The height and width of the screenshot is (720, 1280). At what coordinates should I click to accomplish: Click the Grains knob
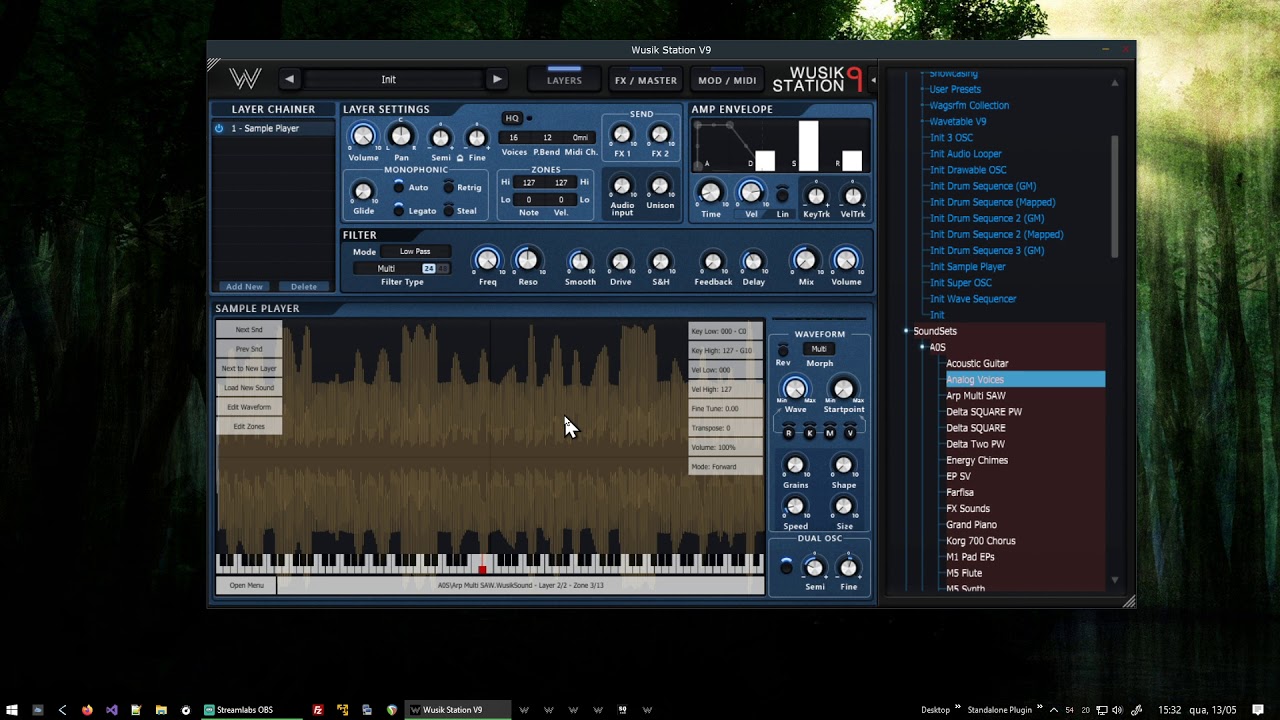pyautogui.click(x=795, y=465)
